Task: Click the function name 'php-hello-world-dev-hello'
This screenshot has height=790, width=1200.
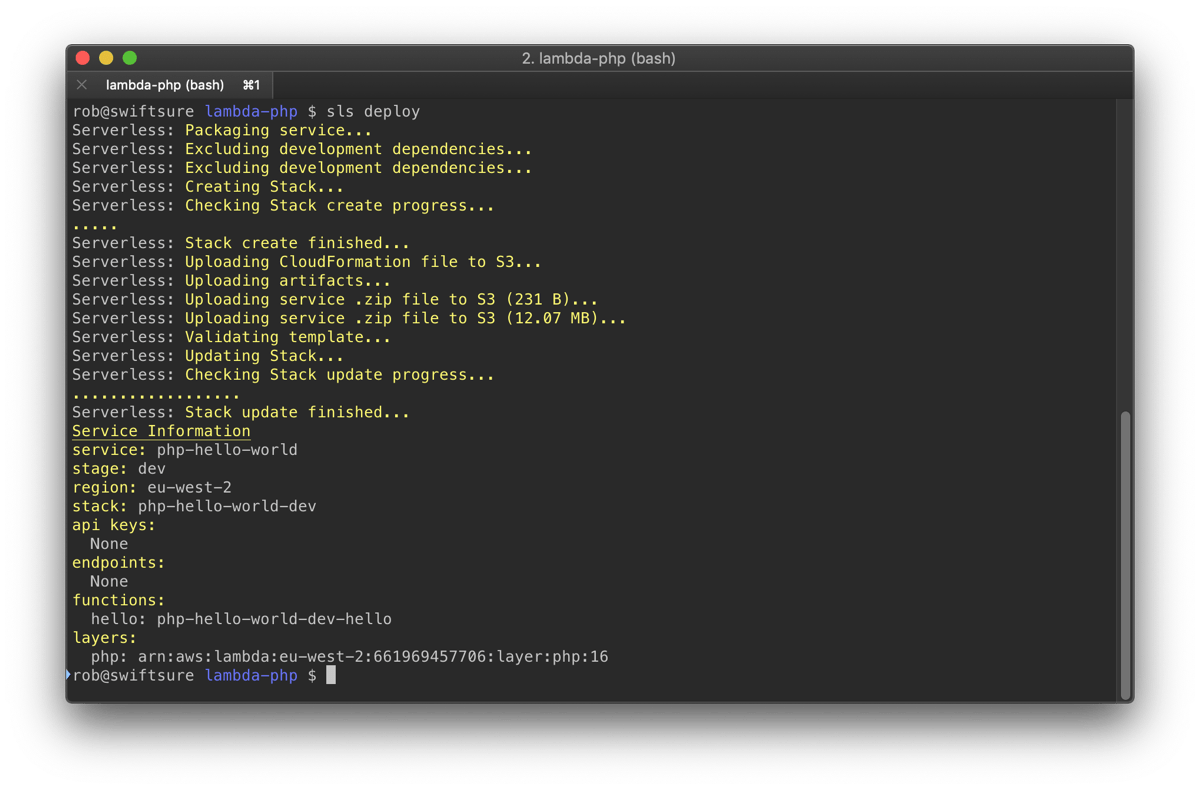Action: tap(274, 619)
